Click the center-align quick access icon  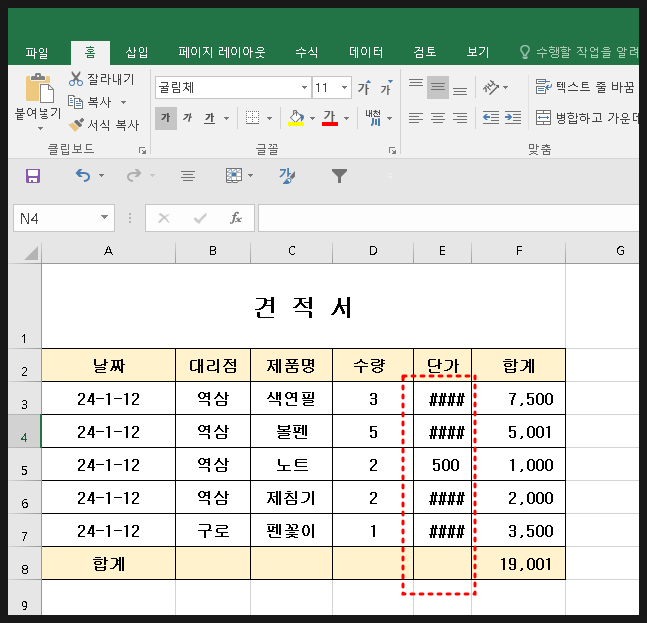point(188,176)
